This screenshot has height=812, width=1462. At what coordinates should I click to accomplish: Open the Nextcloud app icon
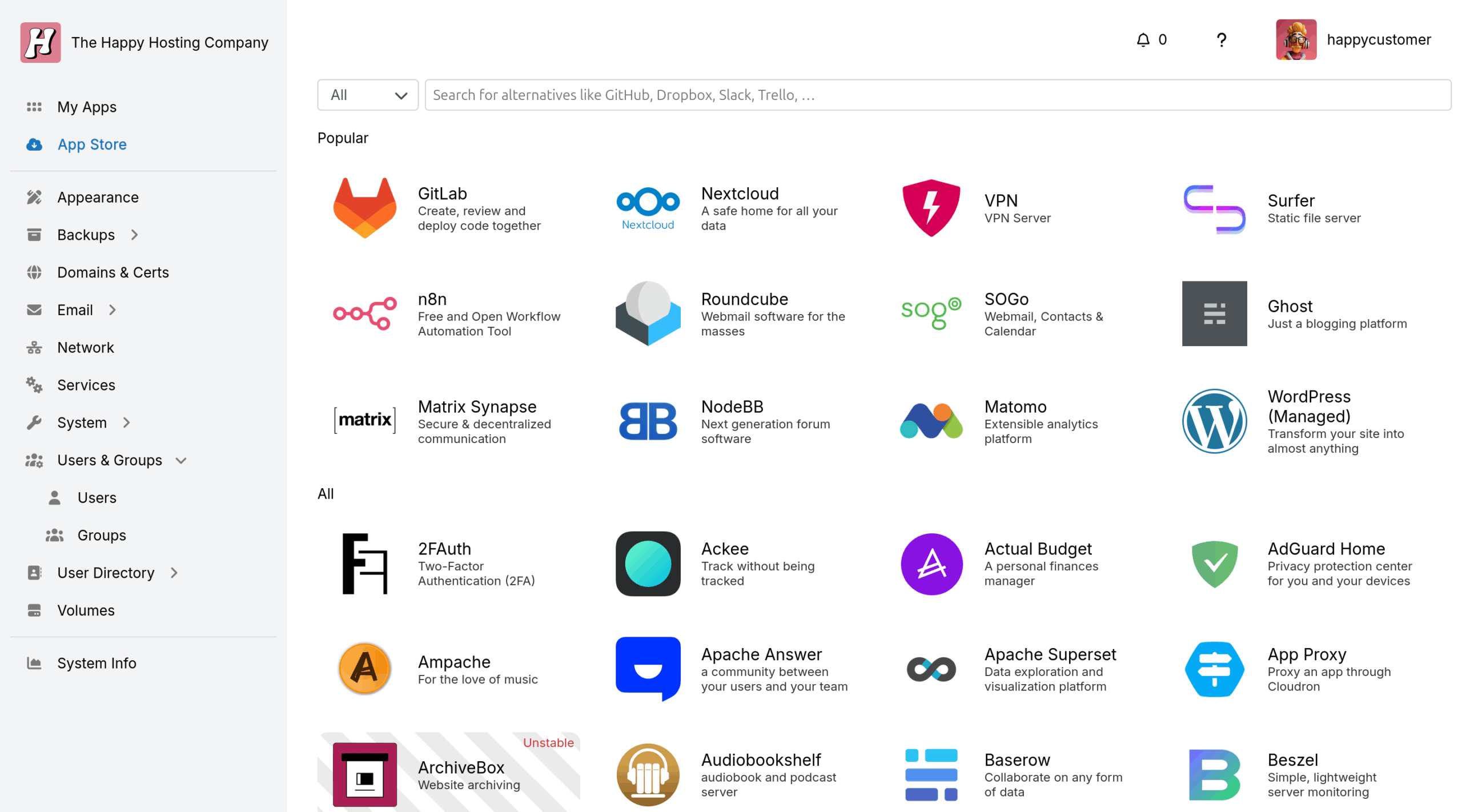point(647,208)
